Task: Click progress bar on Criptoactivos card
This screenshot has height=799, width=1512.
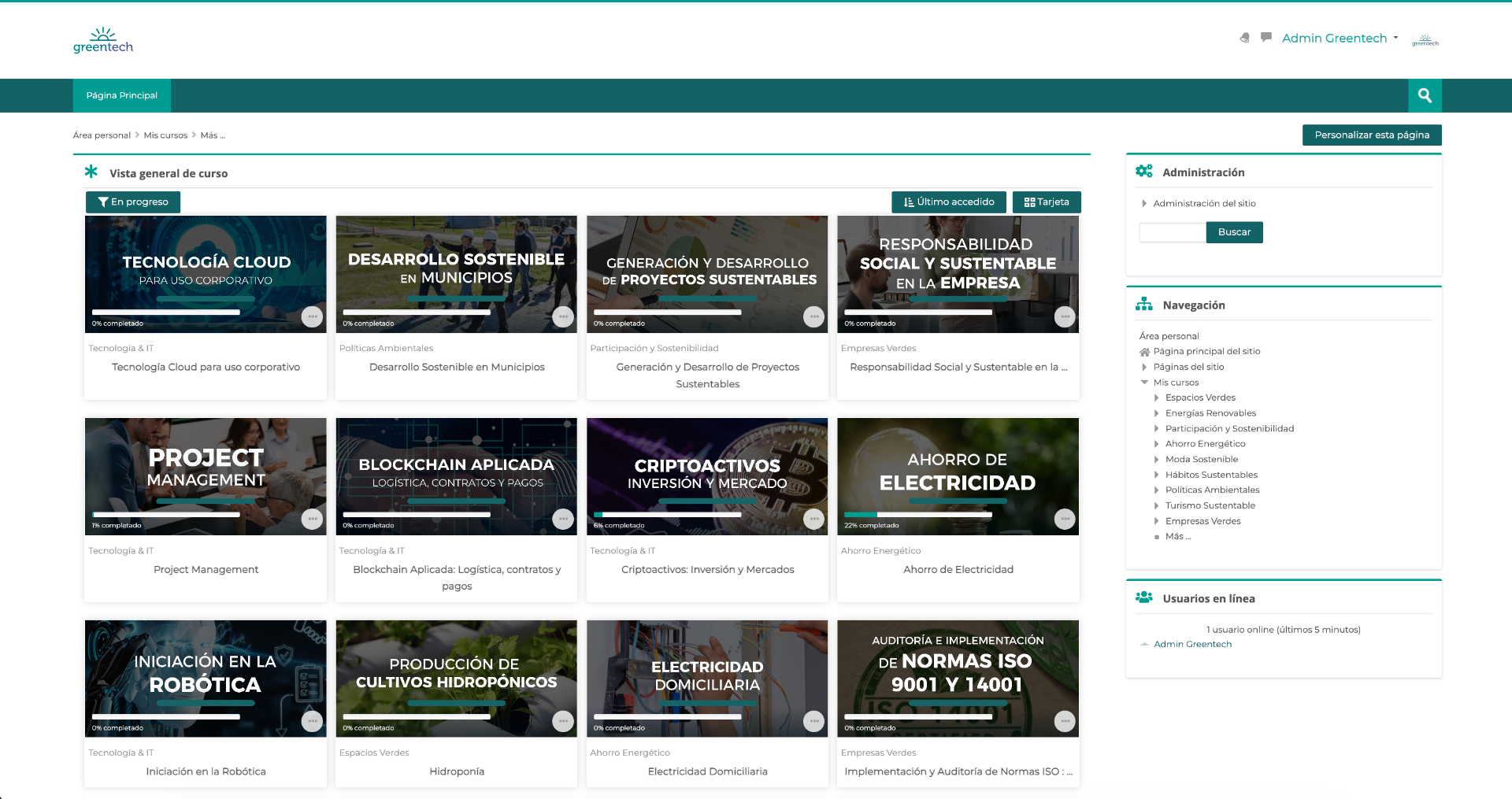Action: 667,515
